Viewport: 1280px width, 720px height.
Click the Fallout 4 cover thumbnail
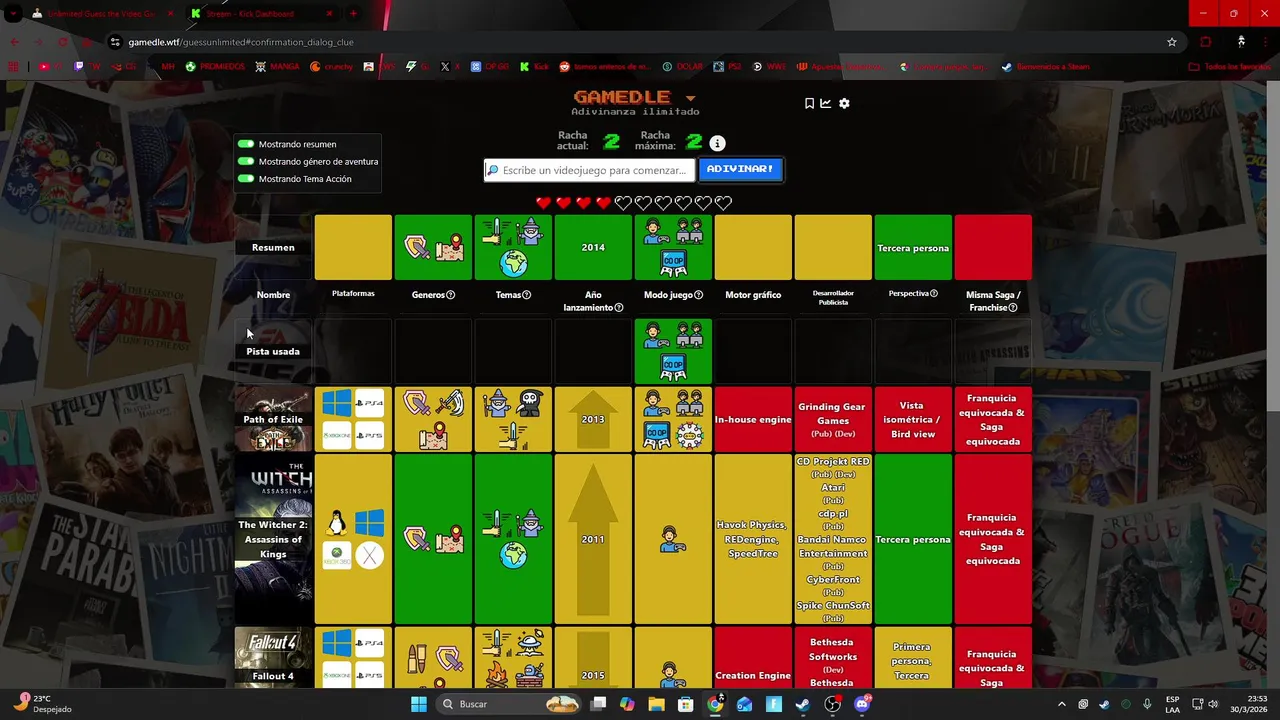pos(273,657)
